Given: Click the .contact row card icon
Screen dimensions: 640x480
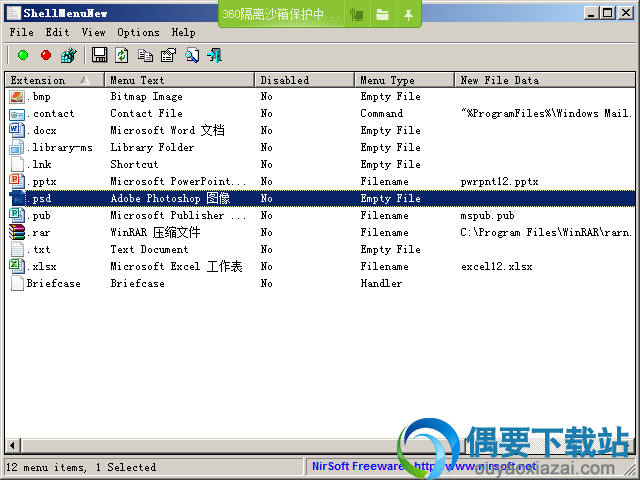Looking at the screenshot, I should pos(17,114).
